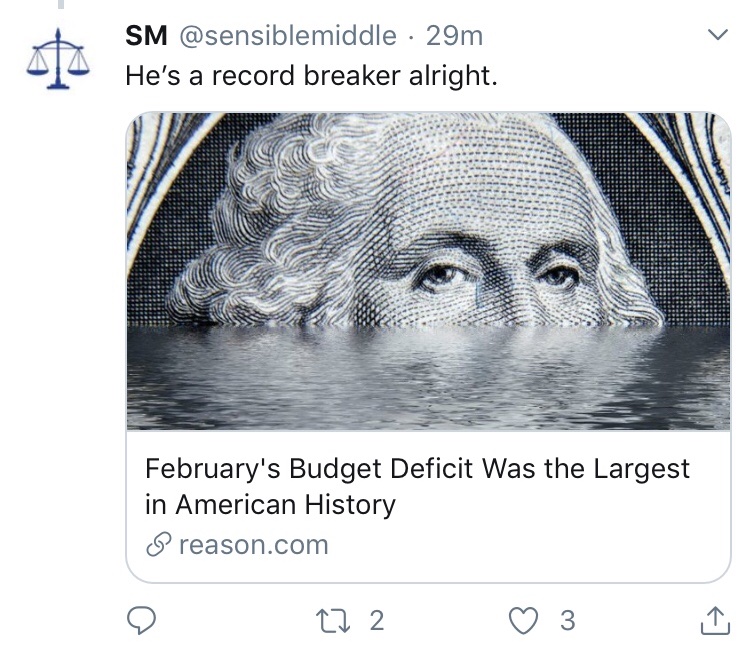This screenshot has width=750, height=657.
Task: Click Washington's eyes in the card image
Action: click(x=490, y=275)
